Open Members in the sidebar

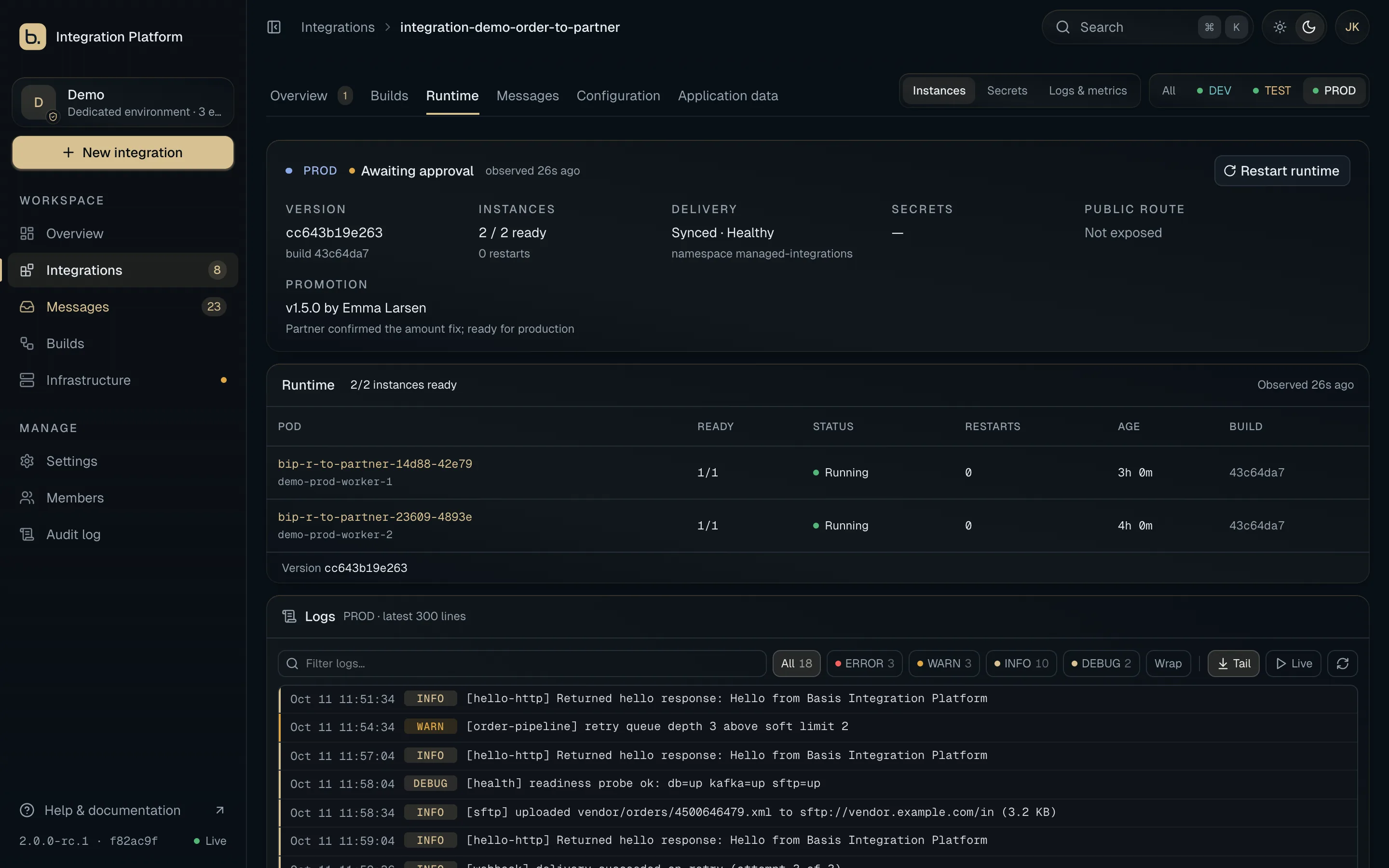pyautogui.click(x=123, y=498)
